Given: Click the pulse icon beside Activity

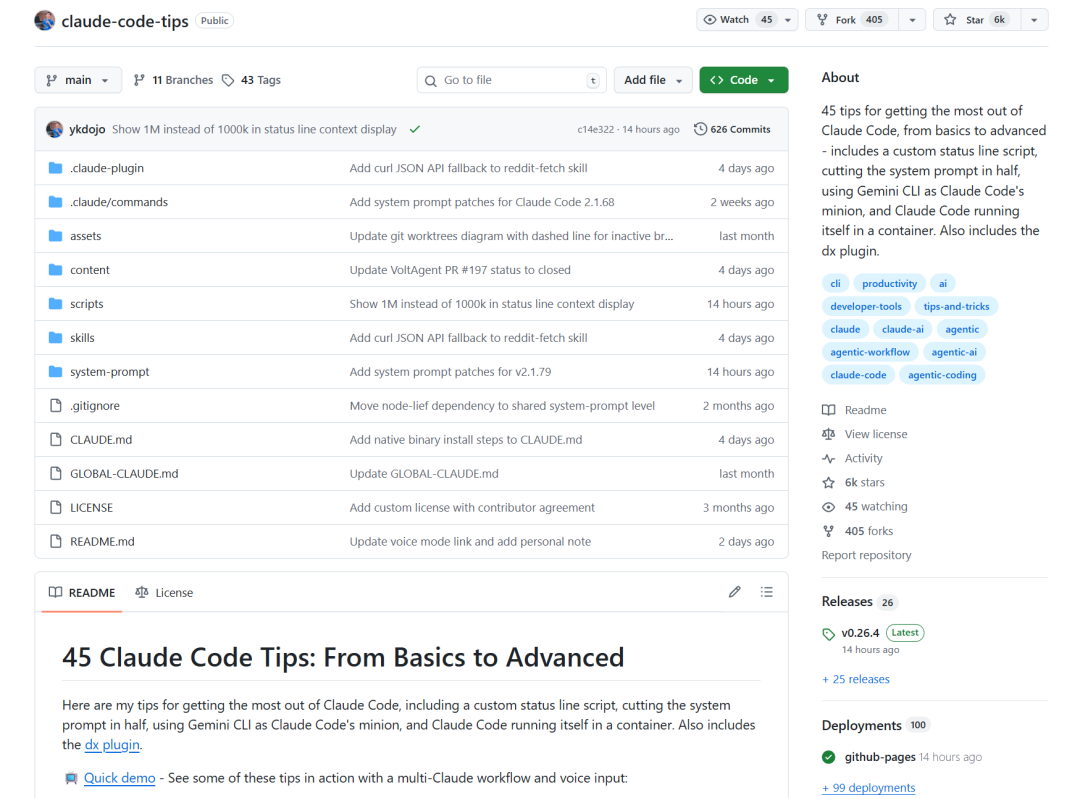Looking at the screenshot, I should [x=829, y=459].
